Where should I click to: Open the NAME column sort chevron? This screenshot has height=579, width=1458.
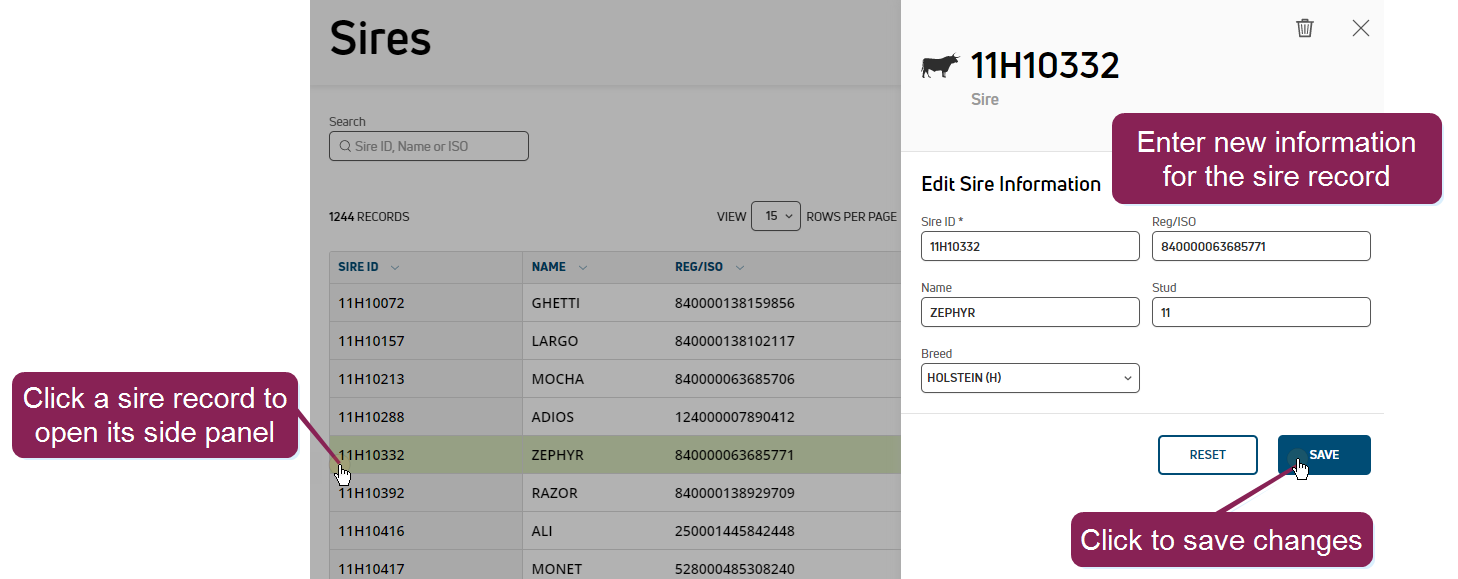click(583, 267)
